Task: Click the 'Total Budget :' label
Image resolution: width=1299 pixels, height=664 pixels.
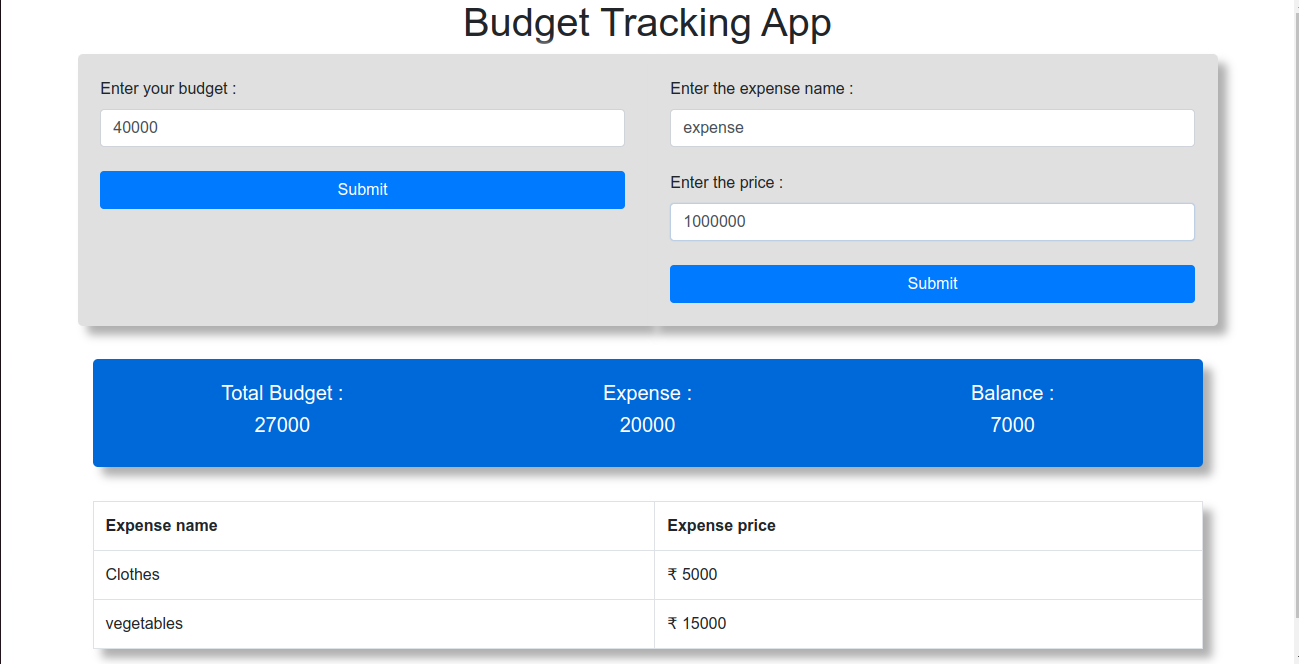Action: point(282,393)
